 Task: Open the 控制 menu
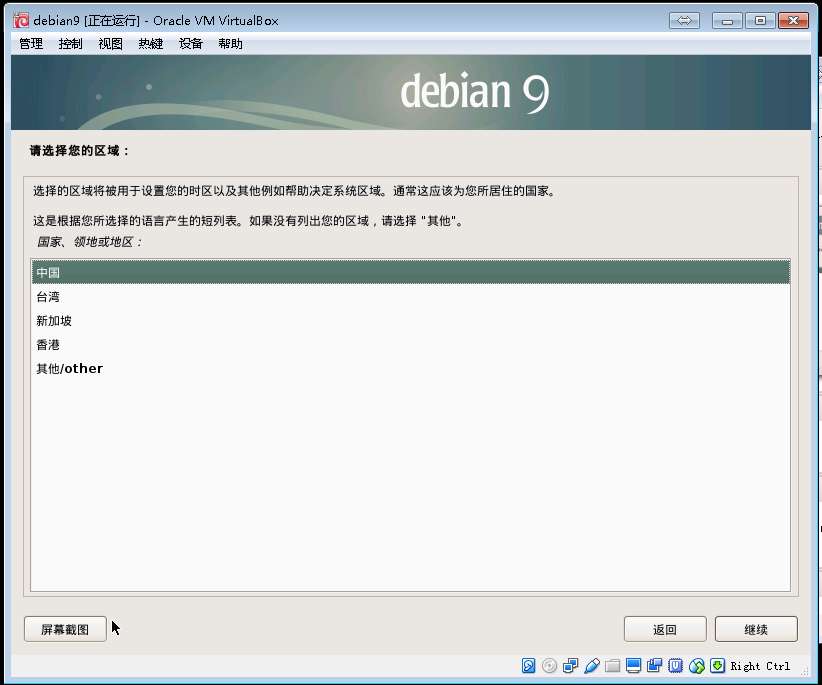click(71, 44)
